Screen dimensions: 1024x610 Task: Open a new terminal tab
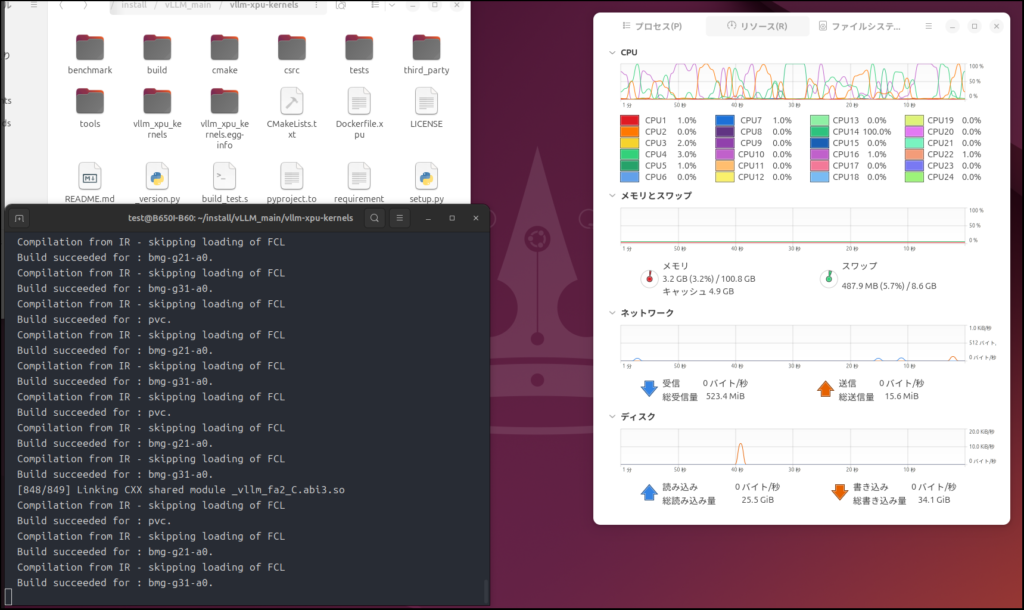[x=20, y=218]
